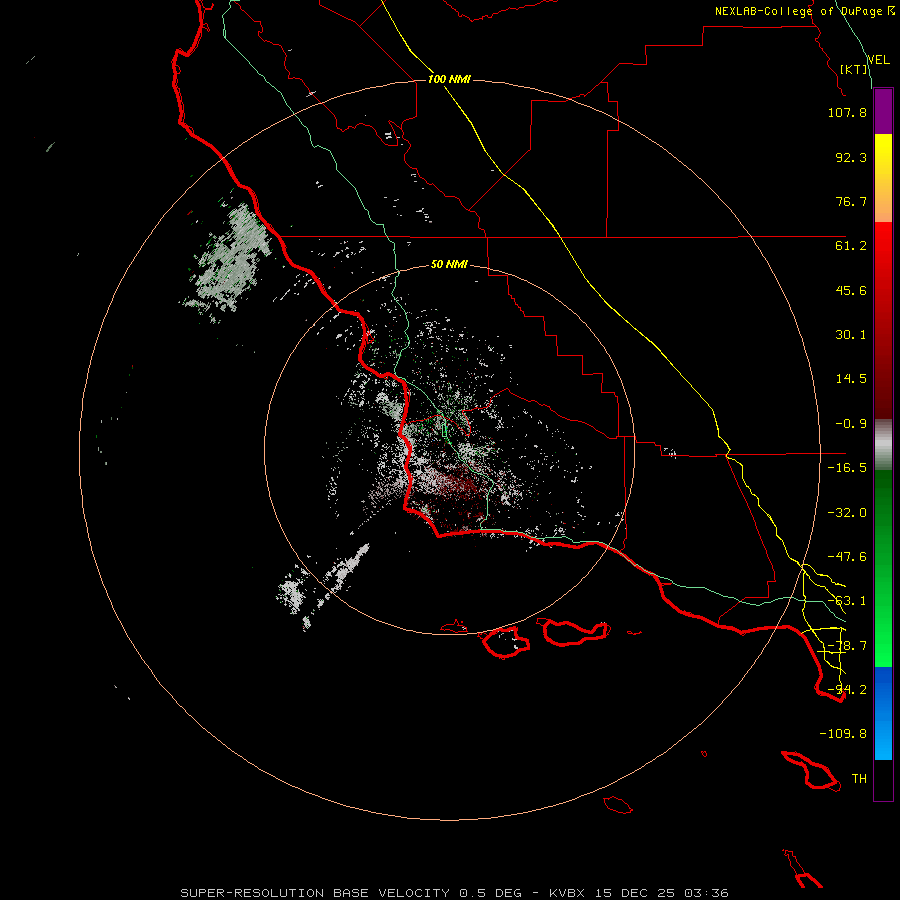Click the yellow segment of velocity color bar
The image size is (900, 900).
pos(883,156)
